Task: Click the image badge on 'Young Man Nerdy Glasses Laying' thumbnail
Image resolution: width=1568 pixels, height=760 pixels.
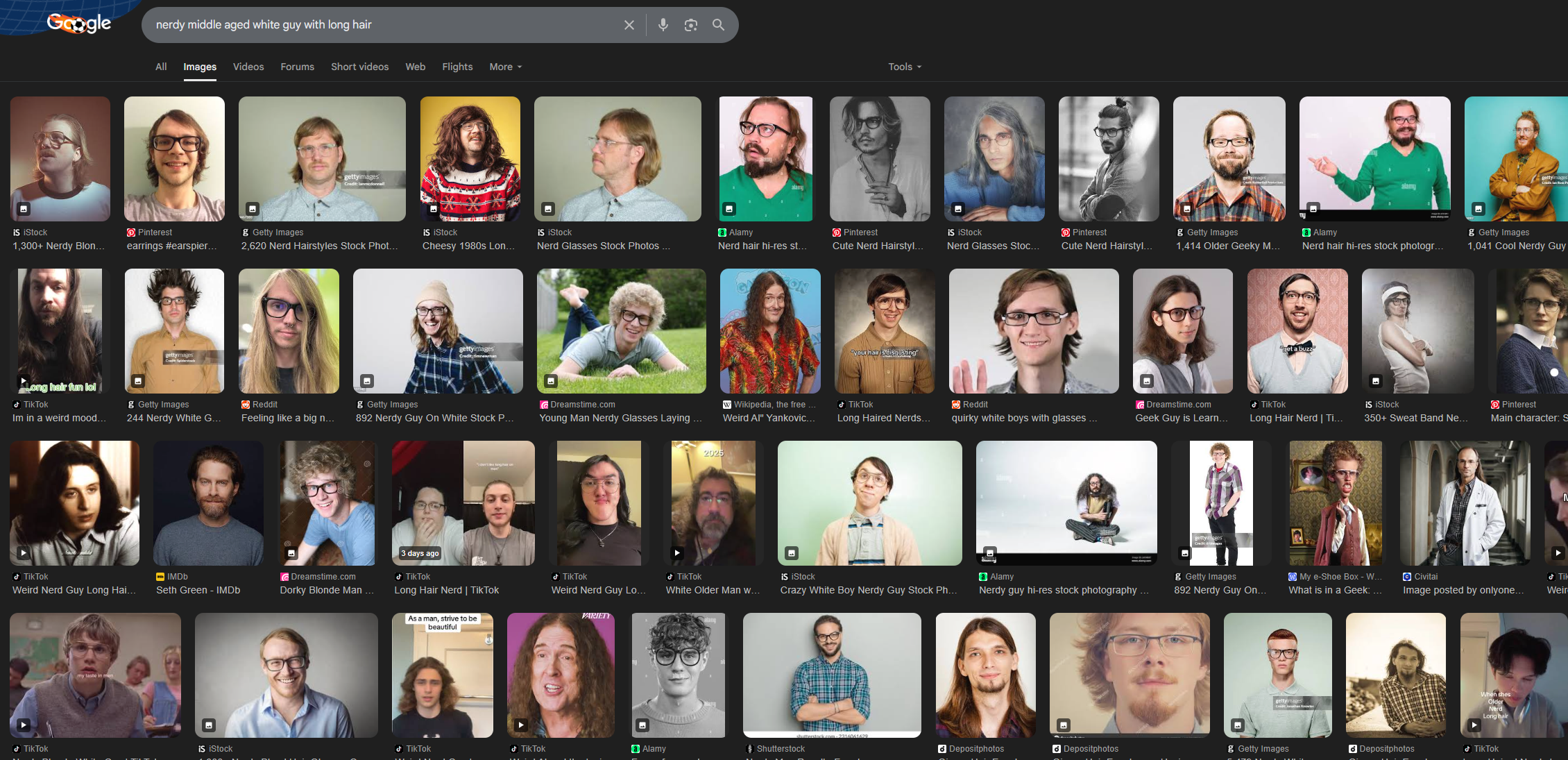Action: coord(551,381)
